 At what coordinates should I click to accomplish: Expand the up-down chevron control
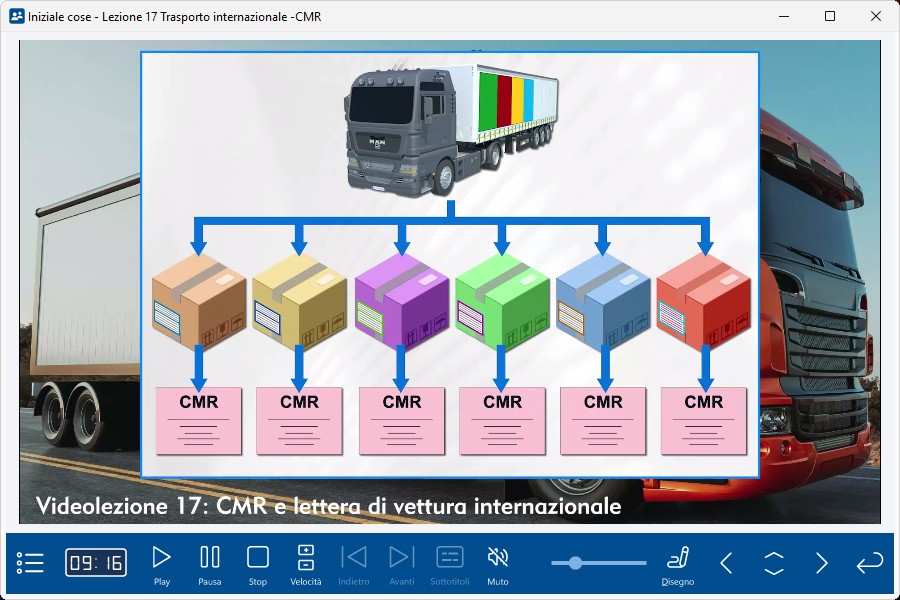point(774,563)
